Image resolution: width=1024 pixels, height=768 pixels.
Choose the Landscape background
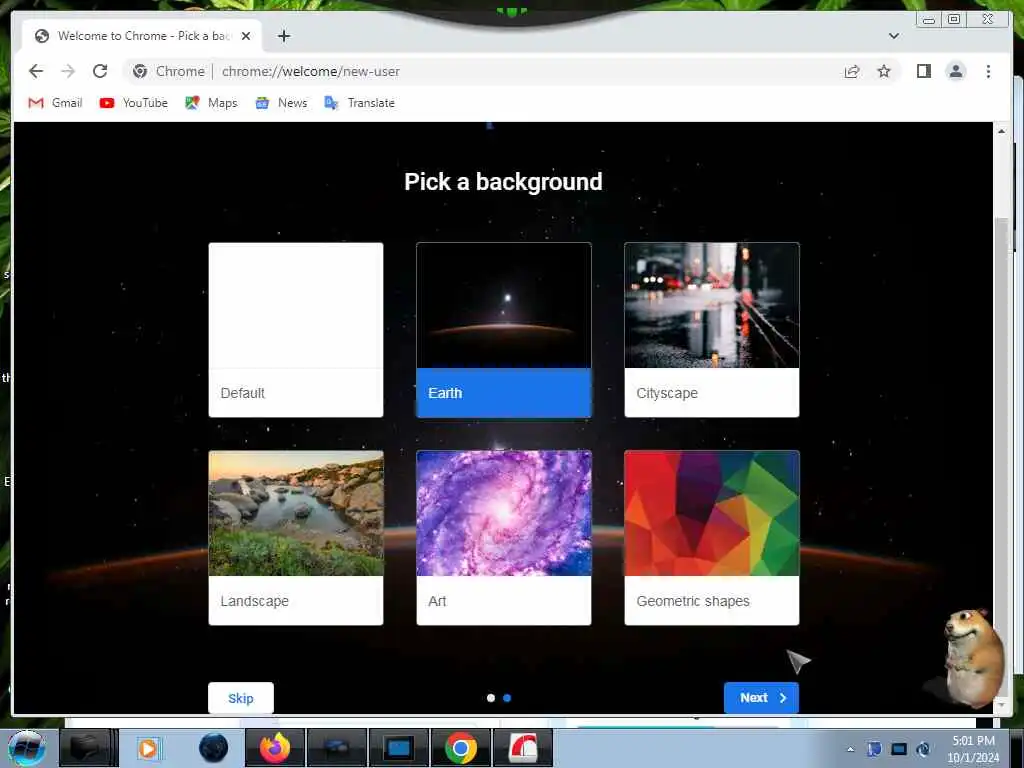point(296,537)
